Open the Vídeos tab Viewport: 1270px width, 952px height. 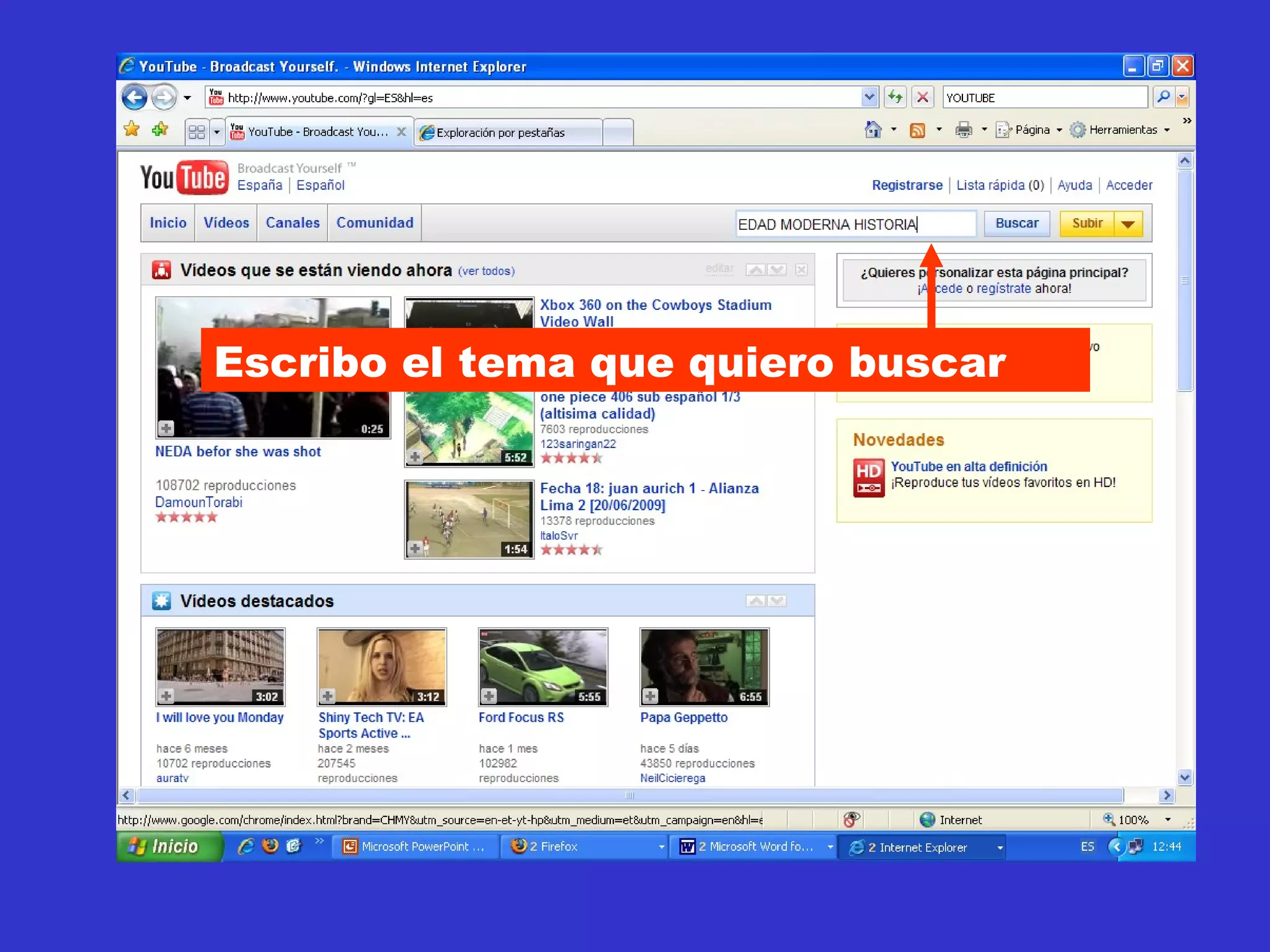tap(226, 223)
